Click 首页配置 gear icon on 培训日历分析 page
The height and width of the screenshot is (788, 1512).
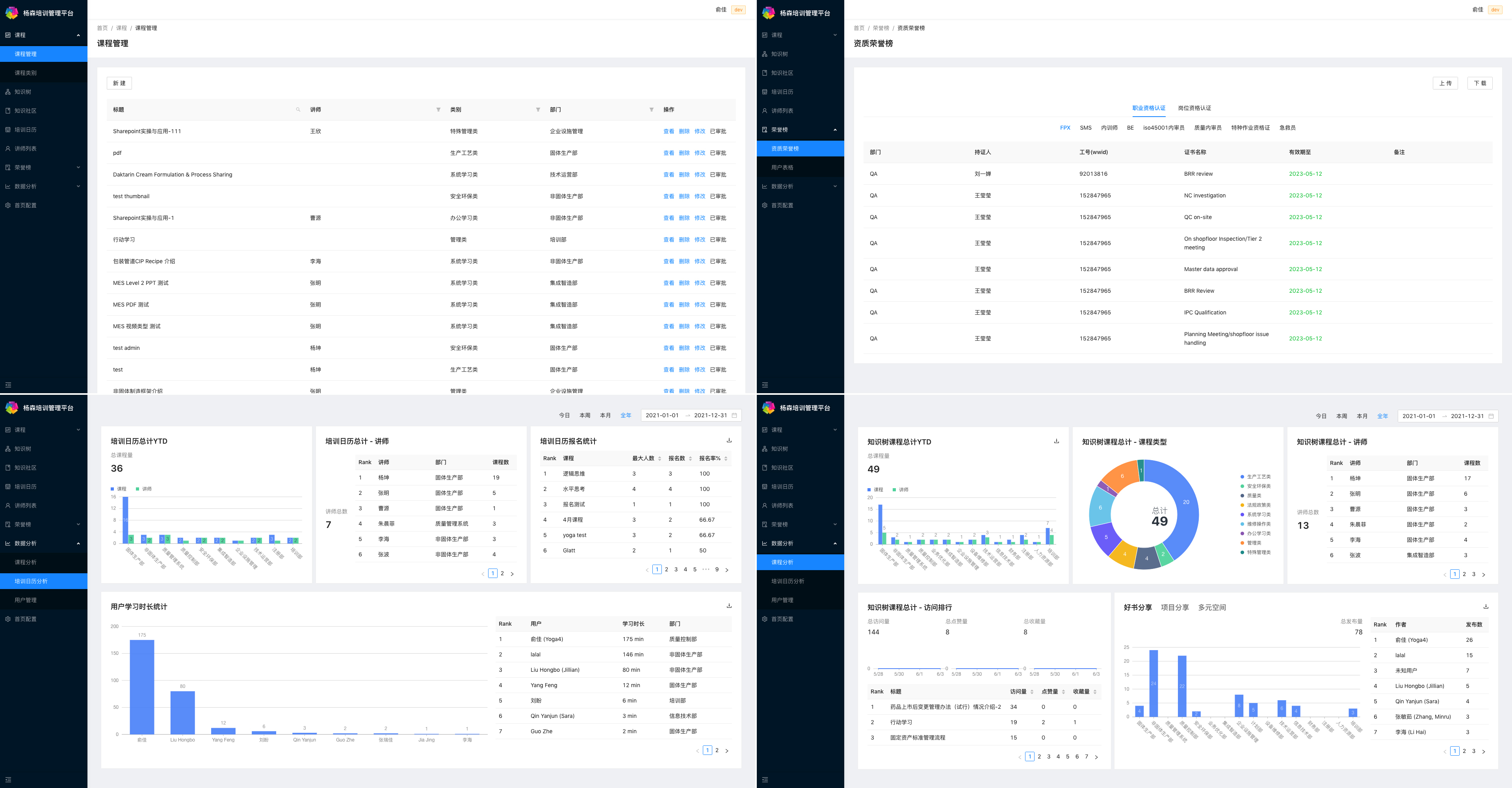8,619
